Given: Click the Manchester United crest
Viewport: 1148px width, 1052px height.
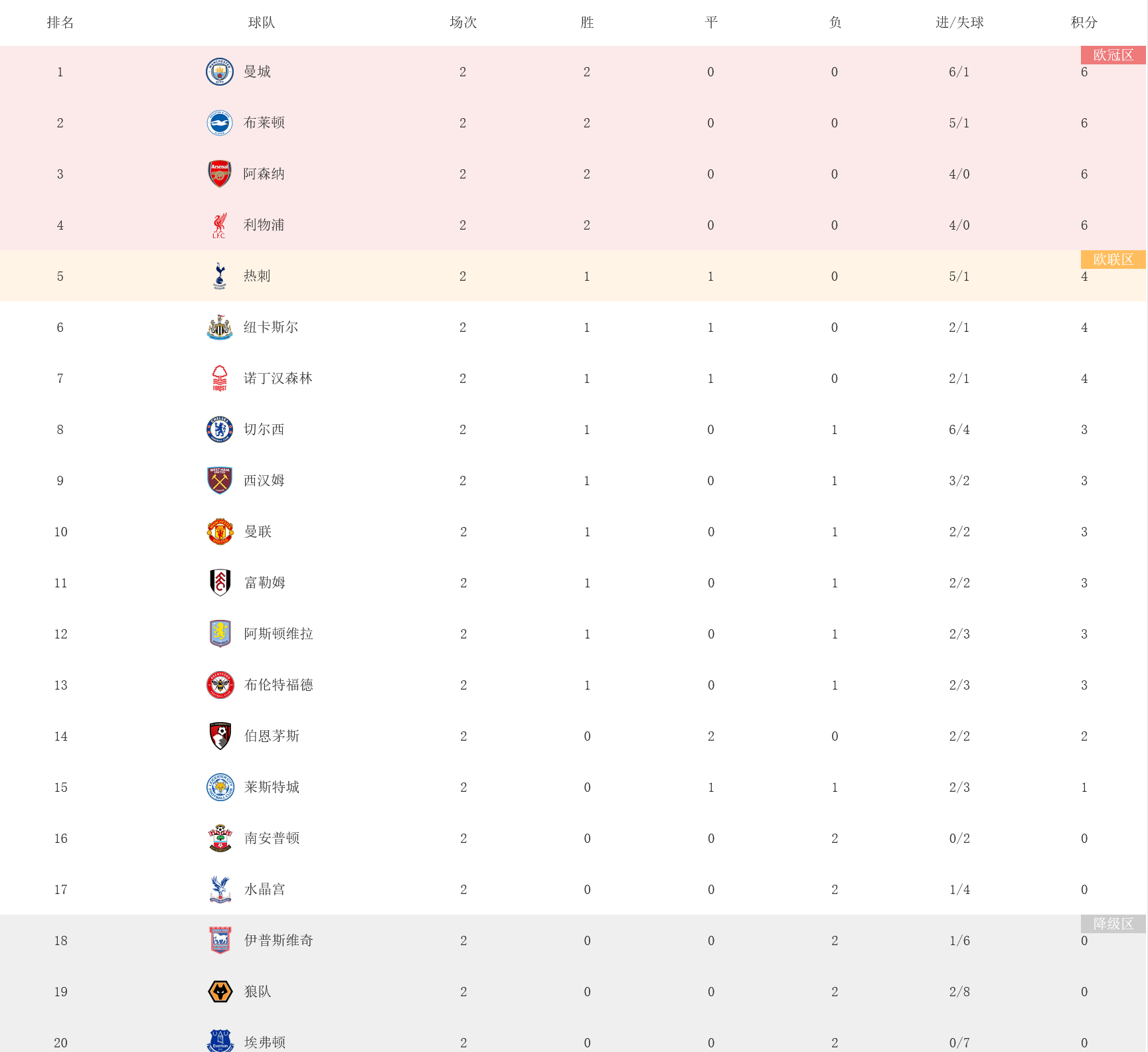Looking at the screenshot, I should tap(220, 532).
